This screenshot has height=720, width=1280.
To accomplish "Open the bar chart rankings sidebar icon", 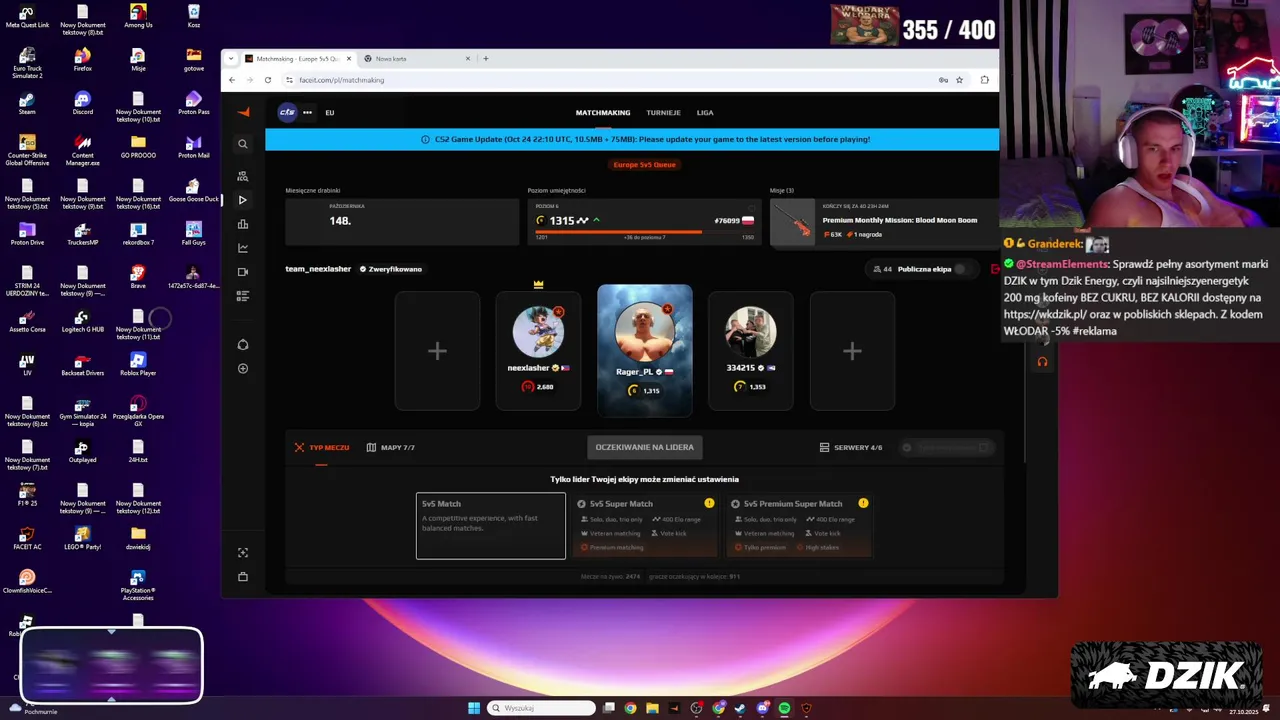I will [243, 224].
